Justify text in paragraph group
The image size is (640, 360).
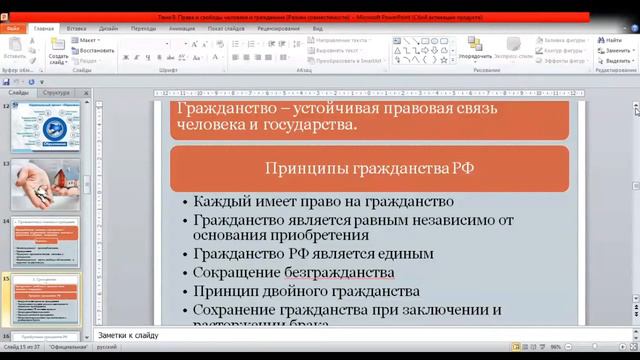point(269,58)
